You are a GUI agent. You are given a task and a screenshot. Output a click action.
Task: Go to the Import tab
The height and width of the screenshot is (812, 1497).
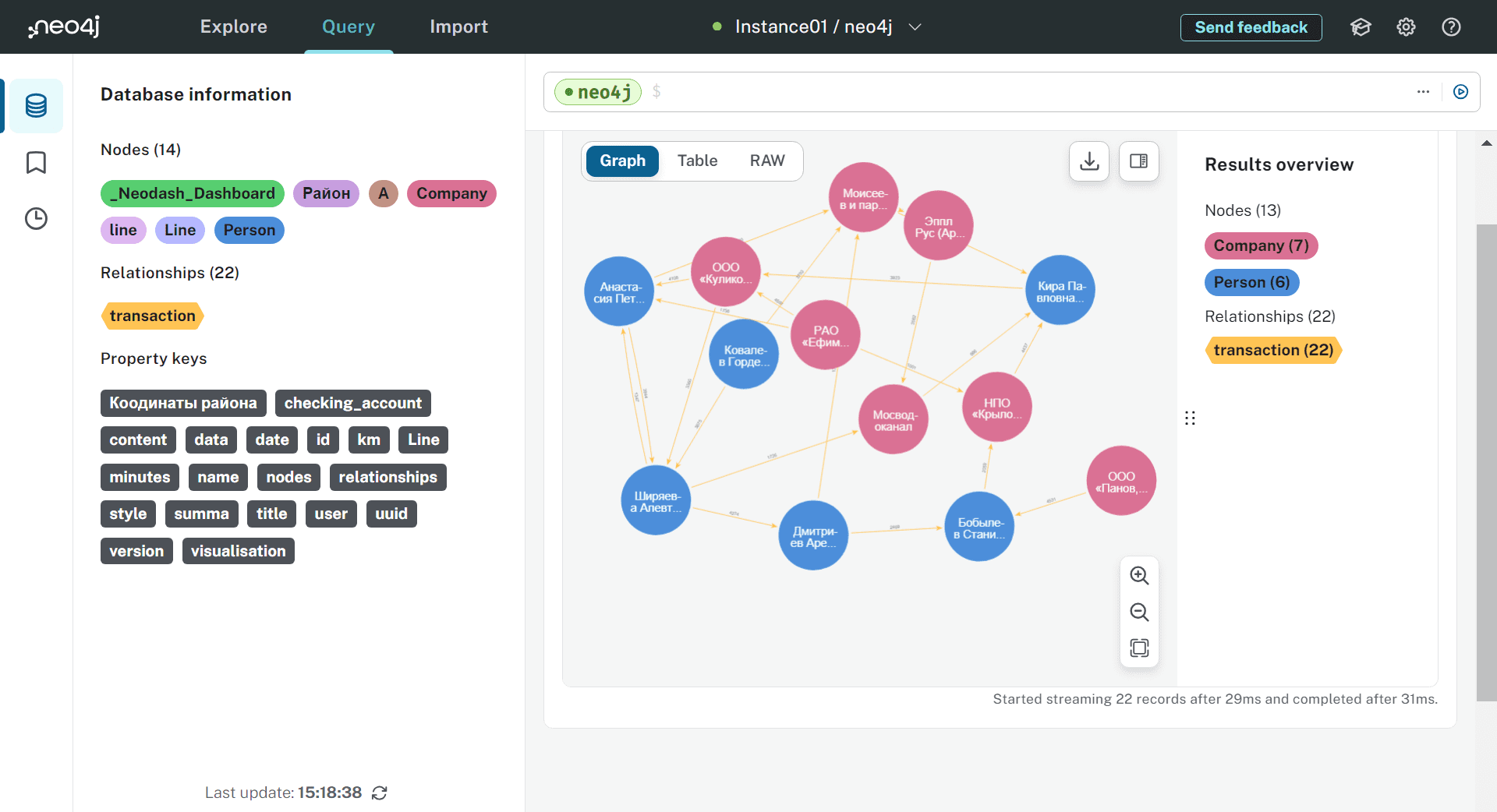[x=458, y=27]
